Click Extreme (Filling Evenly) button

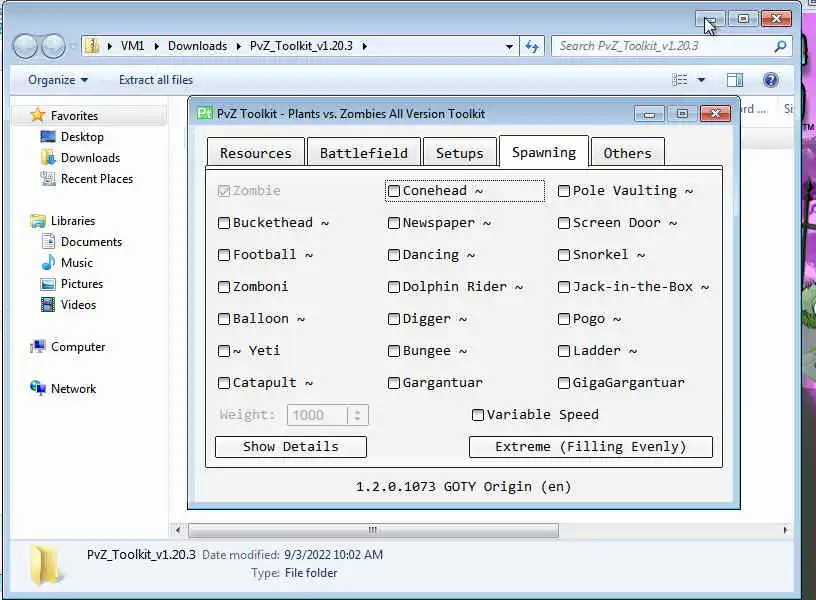coord(591,446)
